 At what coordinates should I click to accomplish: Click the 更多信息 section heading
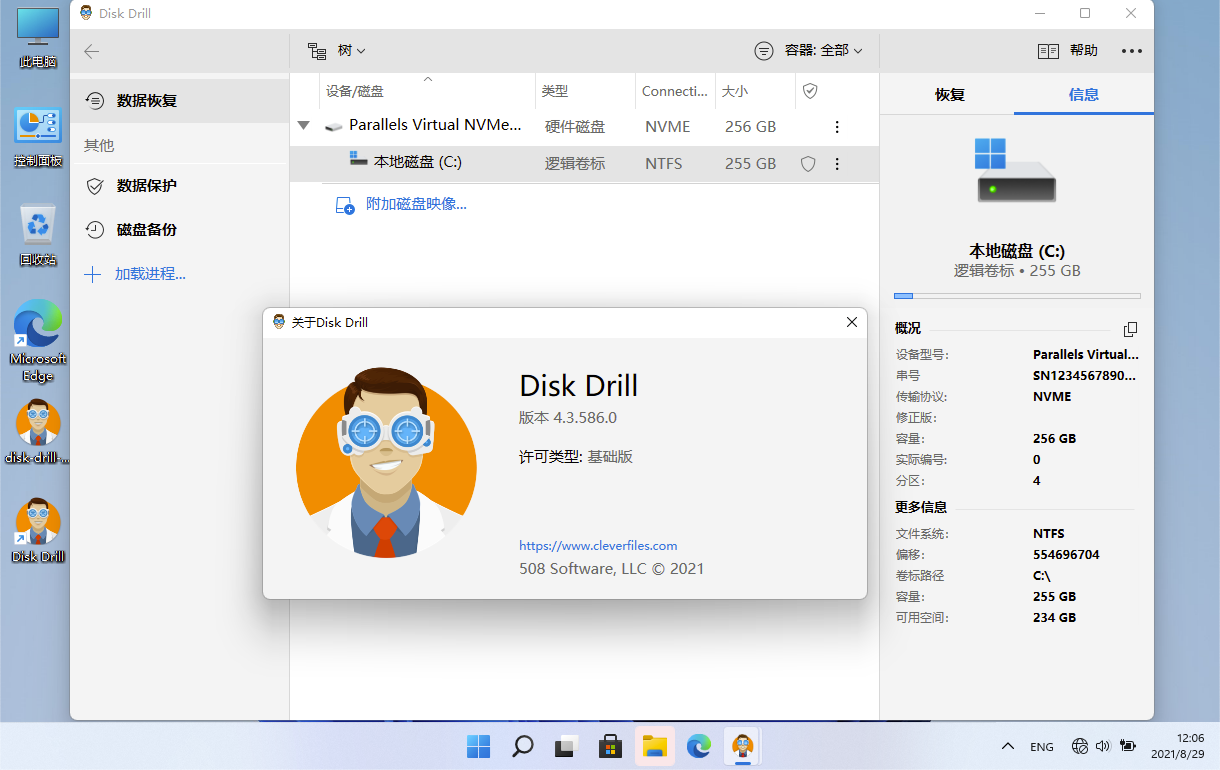coord(921,507)
